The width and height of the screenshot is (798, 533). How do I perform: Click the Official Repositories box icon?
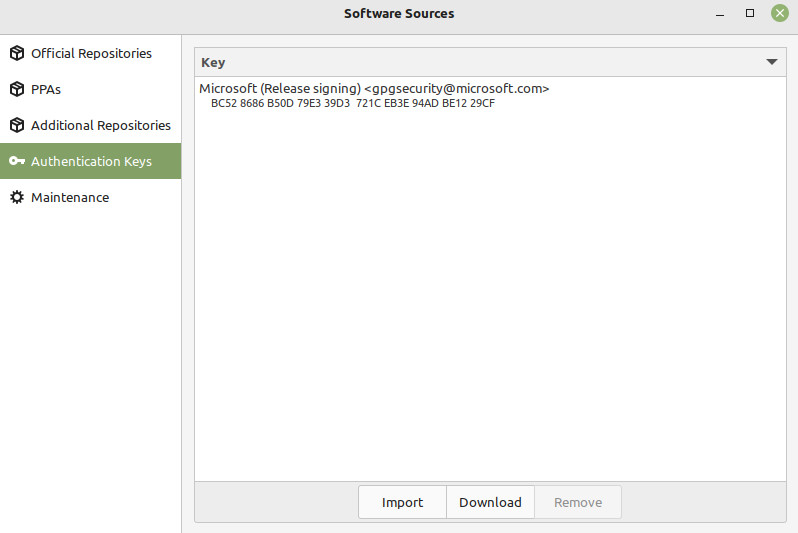click(17, 53)
